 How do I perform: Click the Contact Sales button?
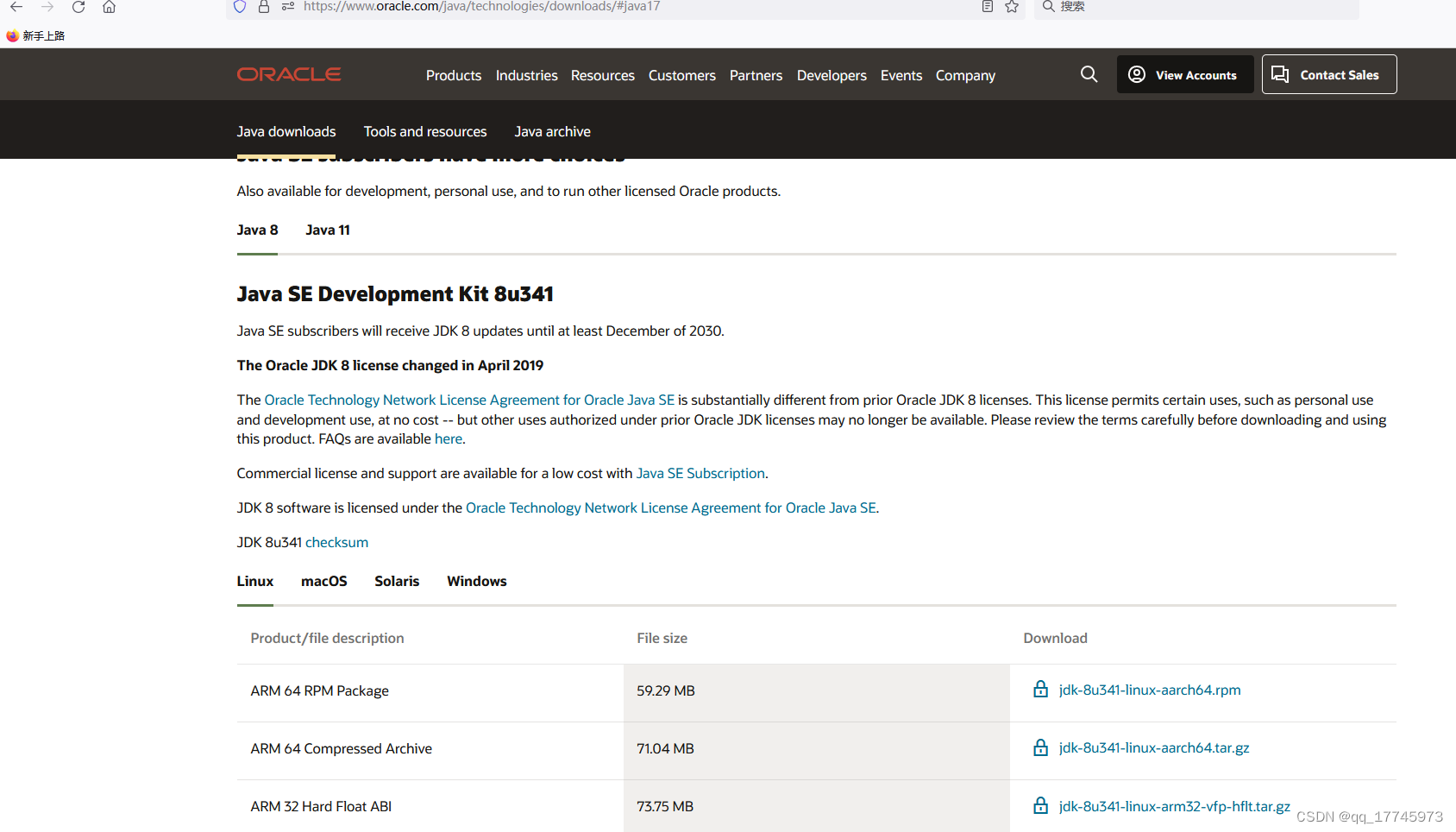[1329, 74]
